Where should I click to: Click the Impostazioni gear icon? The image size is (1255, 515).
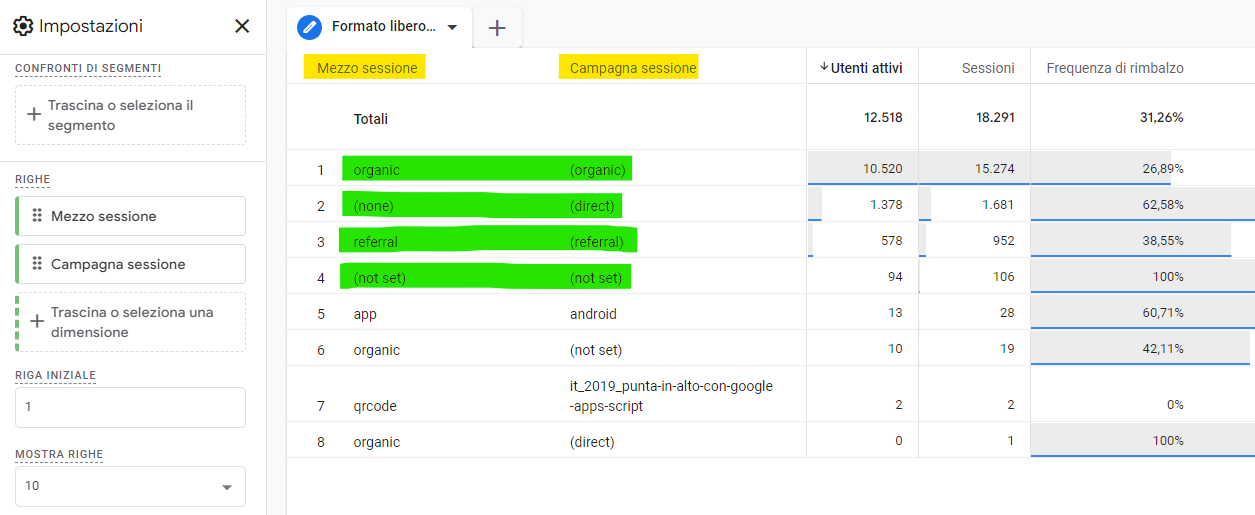tap(24, 26)
